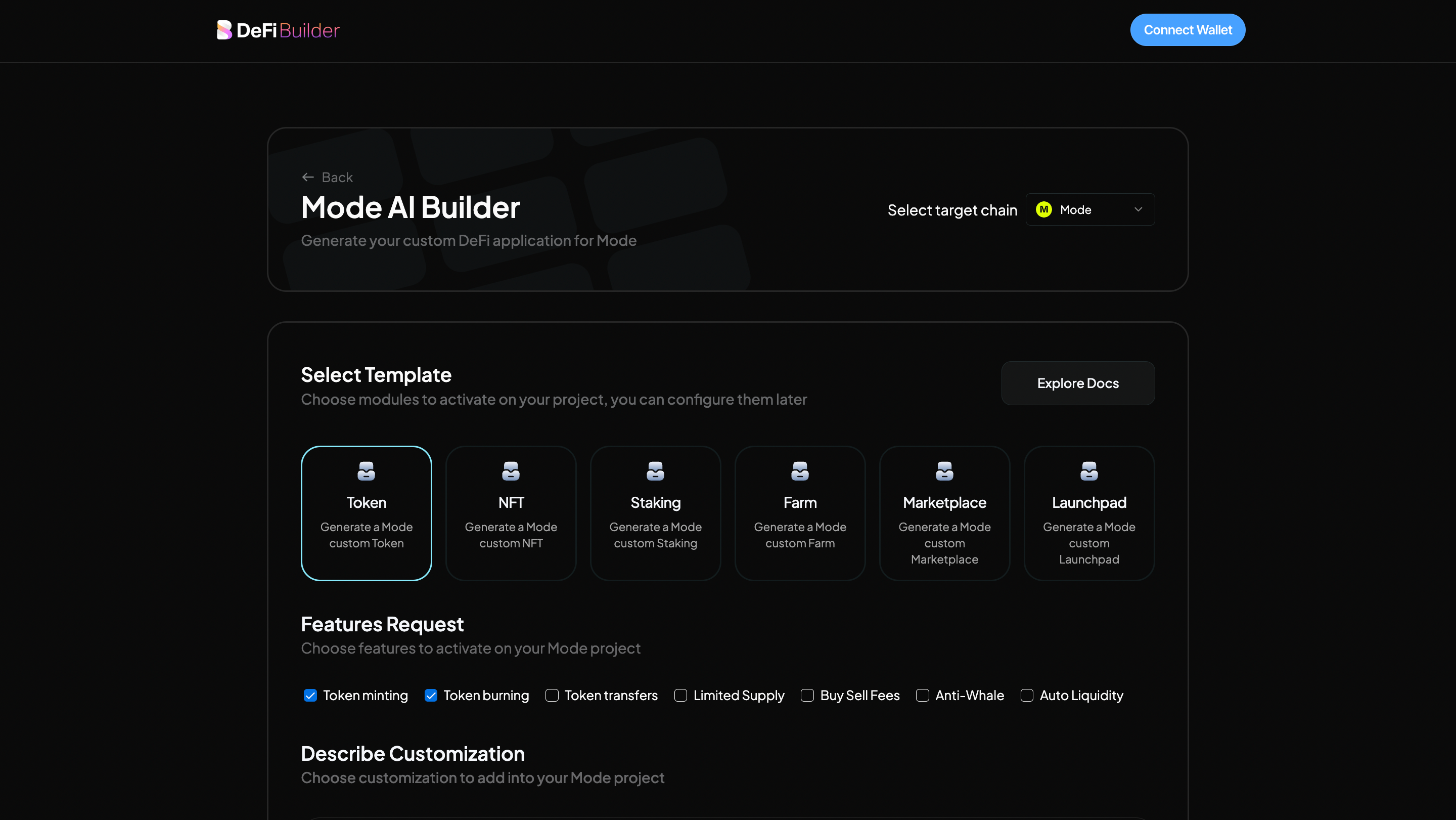Screen dimensions: 1456x820
Task: Click the Token template icon
Action: (x=366, y=471)
